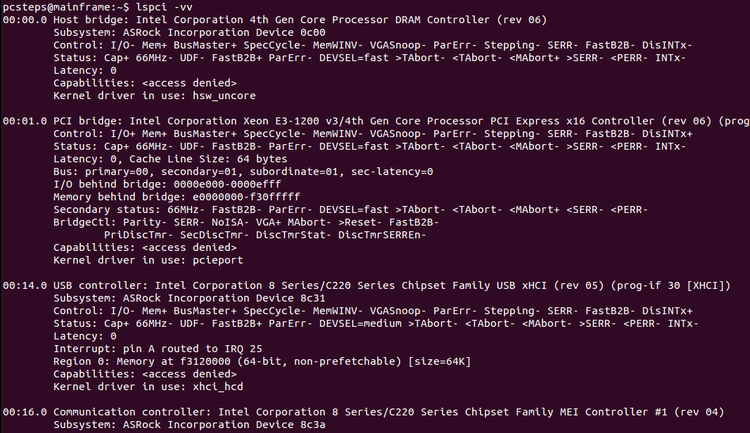Click I/O behind bridge address range
Viewport: 750px width, 433px height.
point(227,184)
